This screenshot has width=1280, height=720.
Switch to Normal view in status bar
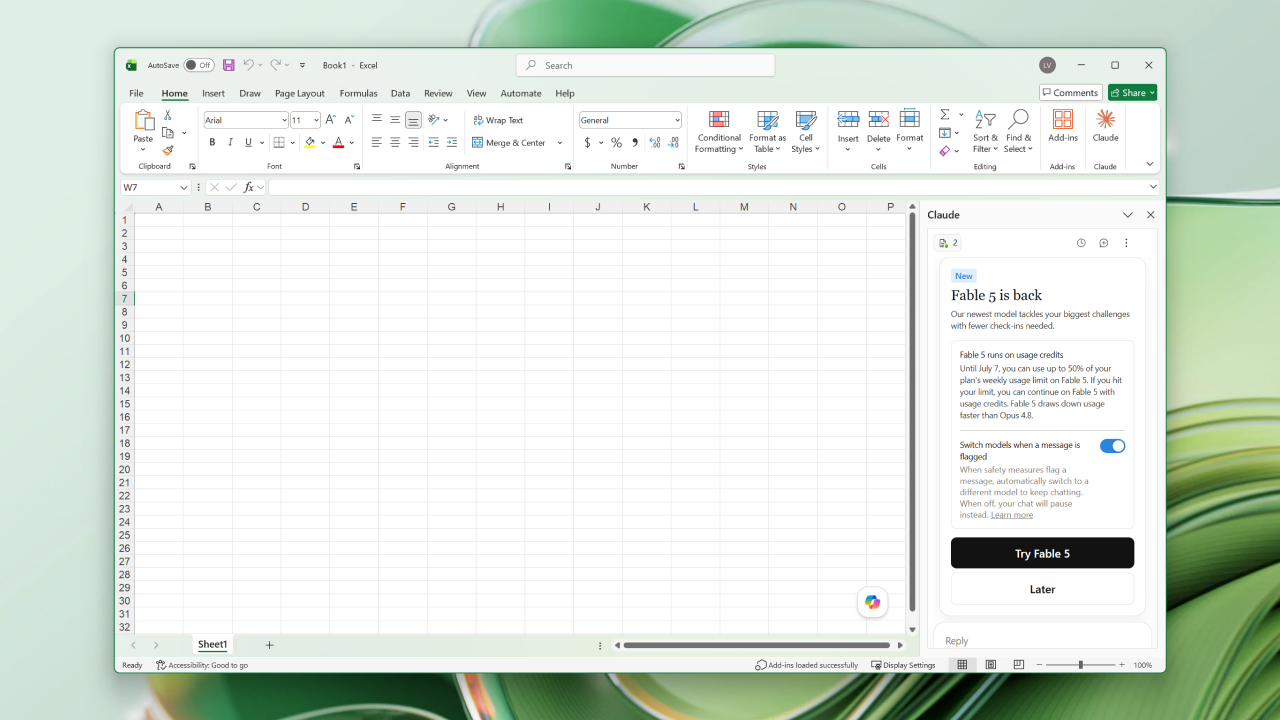962,665
